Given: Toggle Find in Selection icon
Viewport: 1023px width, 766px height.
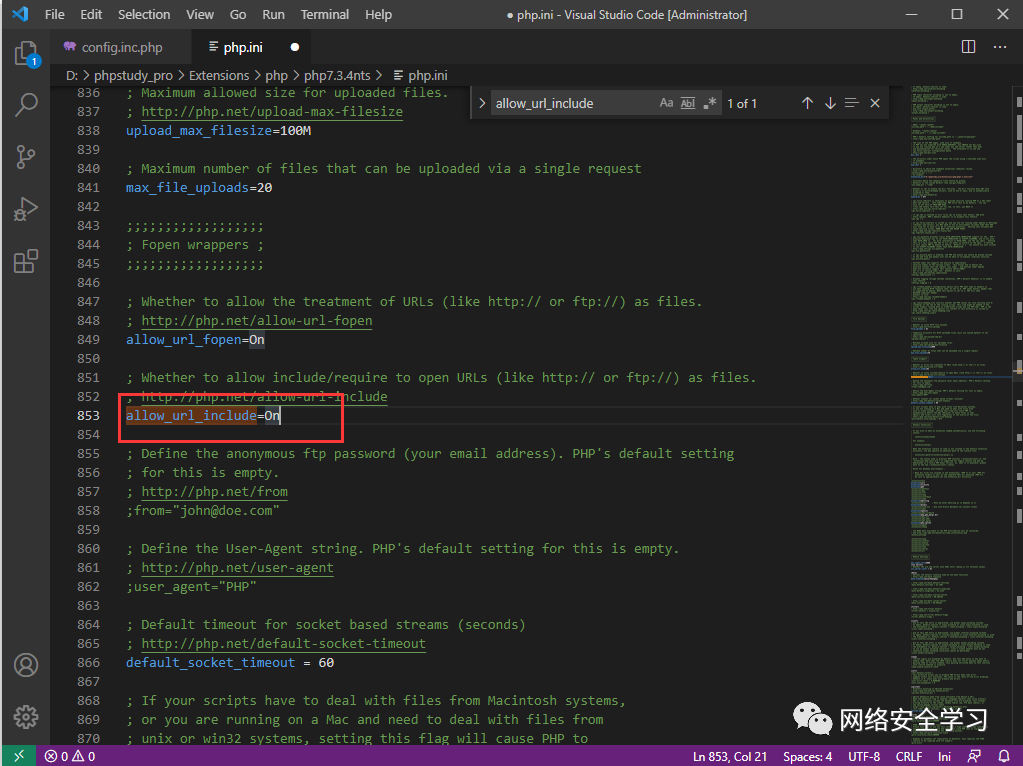Looking at the screenshot, I should tap(851, 103).
